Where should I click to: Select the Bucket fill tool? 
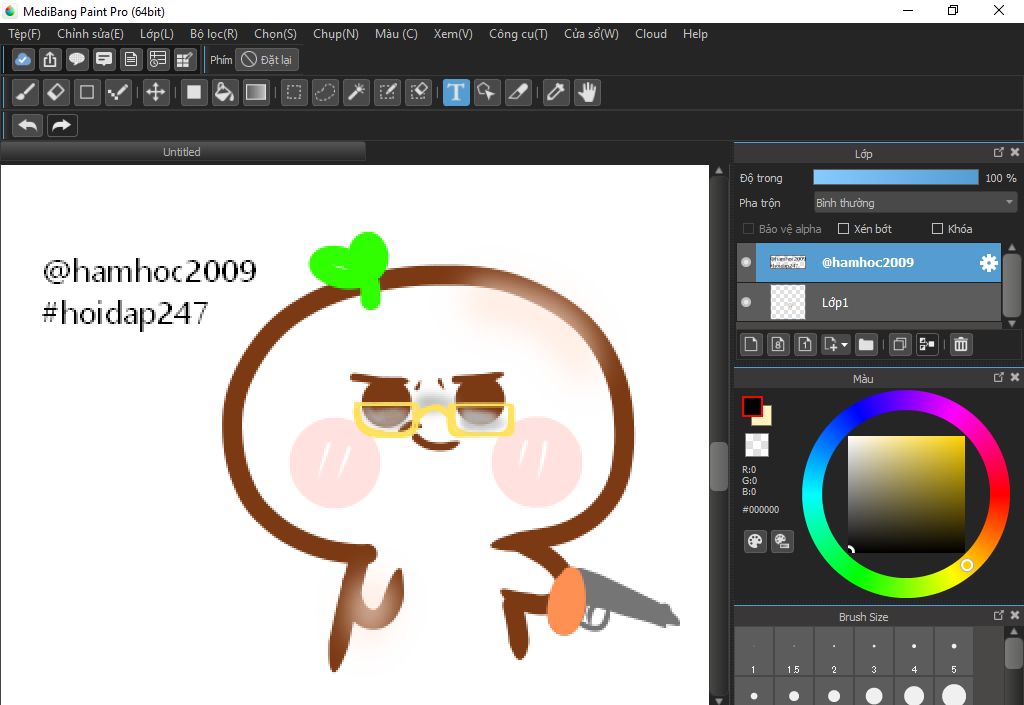225,93
